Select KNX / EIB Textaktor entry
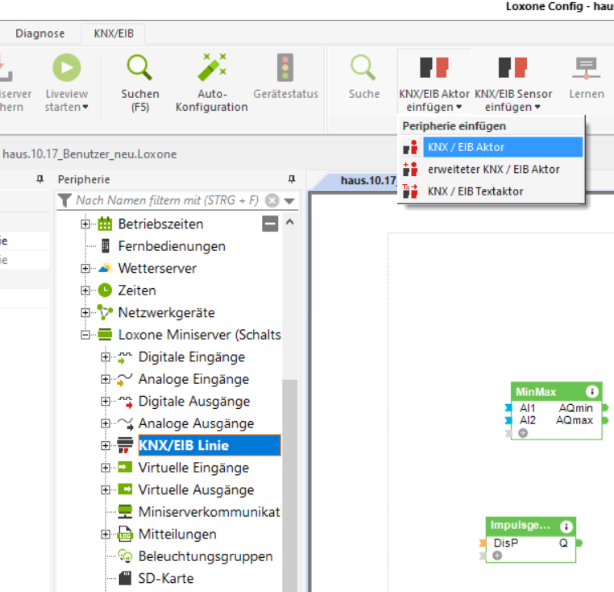This screenshot has width=614, height=592. point(475,191)
